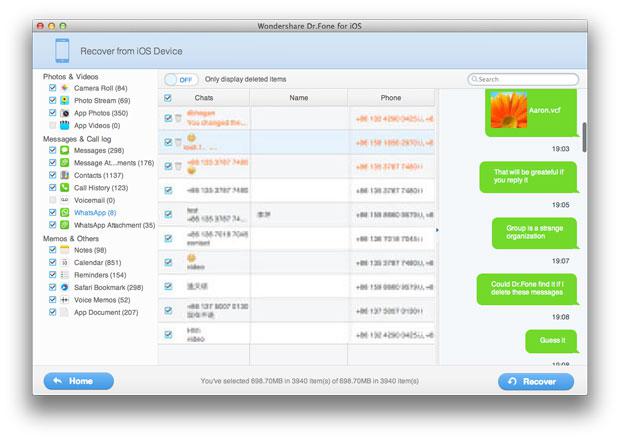
Task: Click the Camera Roll icon in sidebar
Action: 64,88
